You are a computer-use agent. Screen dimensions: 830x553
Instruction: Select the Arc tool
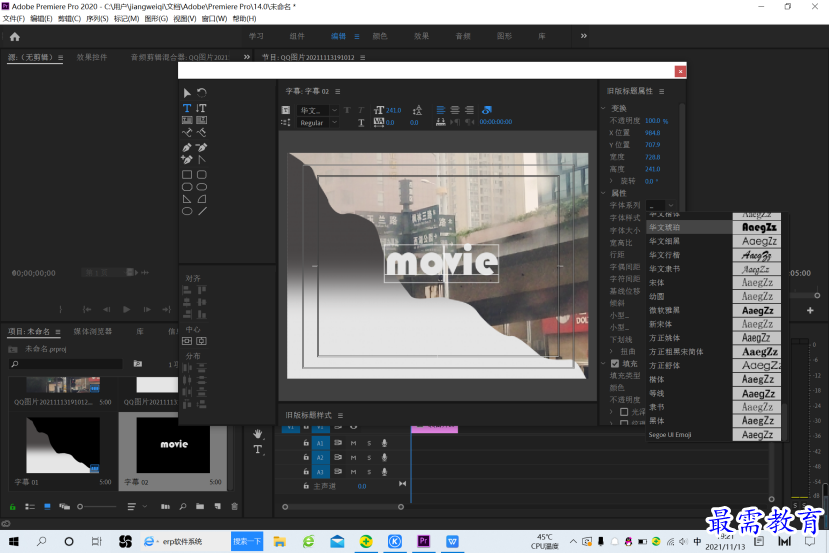click(202, 199)
